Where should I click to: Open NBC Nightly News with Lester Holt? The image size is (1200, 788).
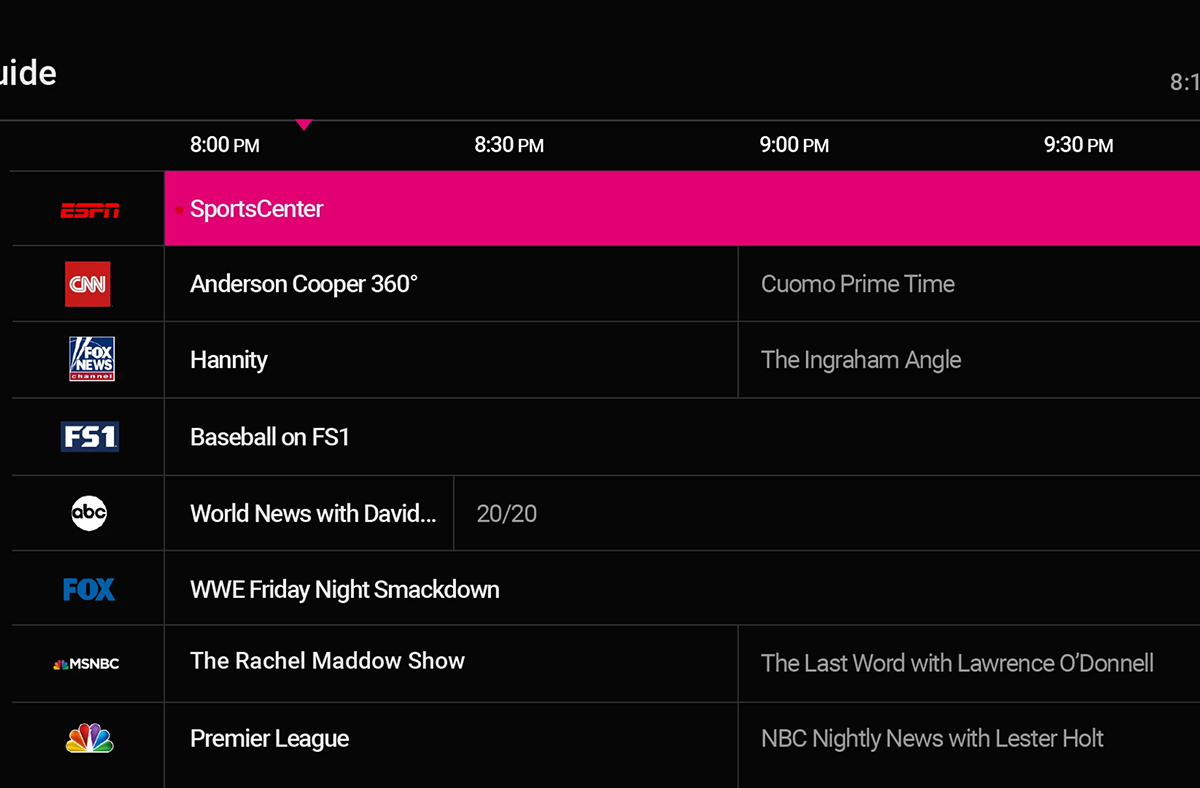pos(969,745)
